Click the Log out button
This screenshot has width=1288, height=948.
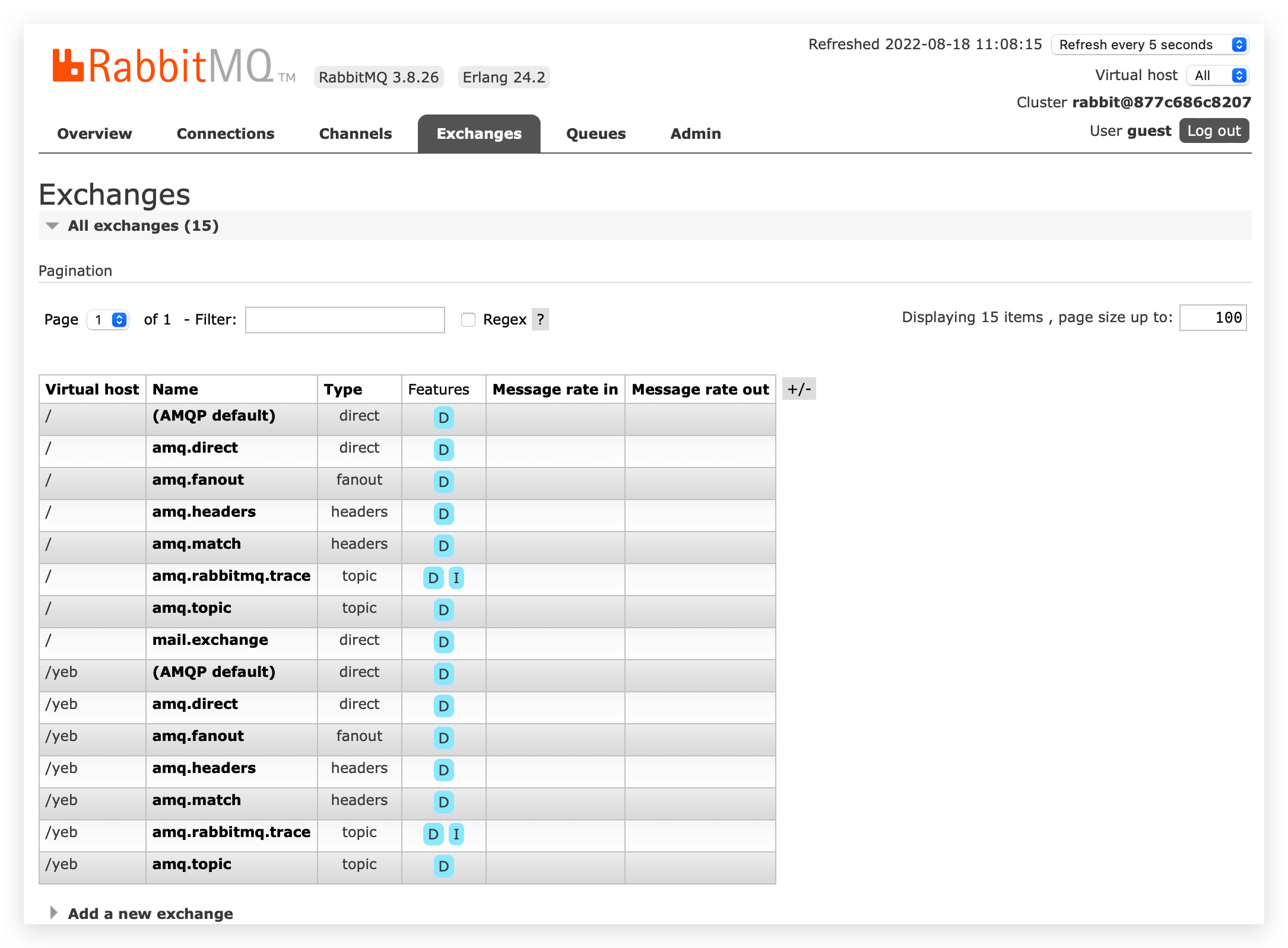(x=1213, y=131)
